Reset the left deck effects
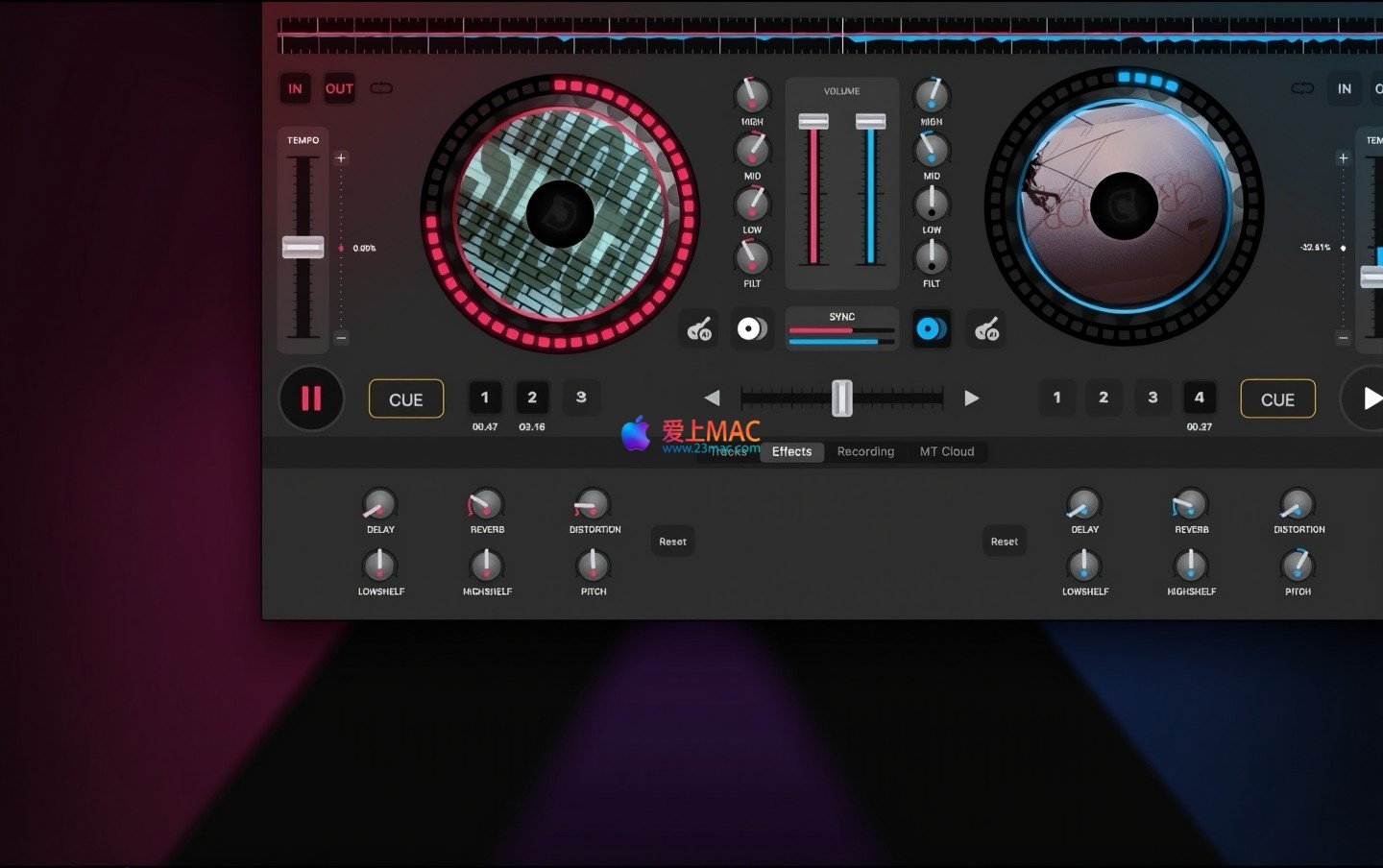 pos(672,542)
